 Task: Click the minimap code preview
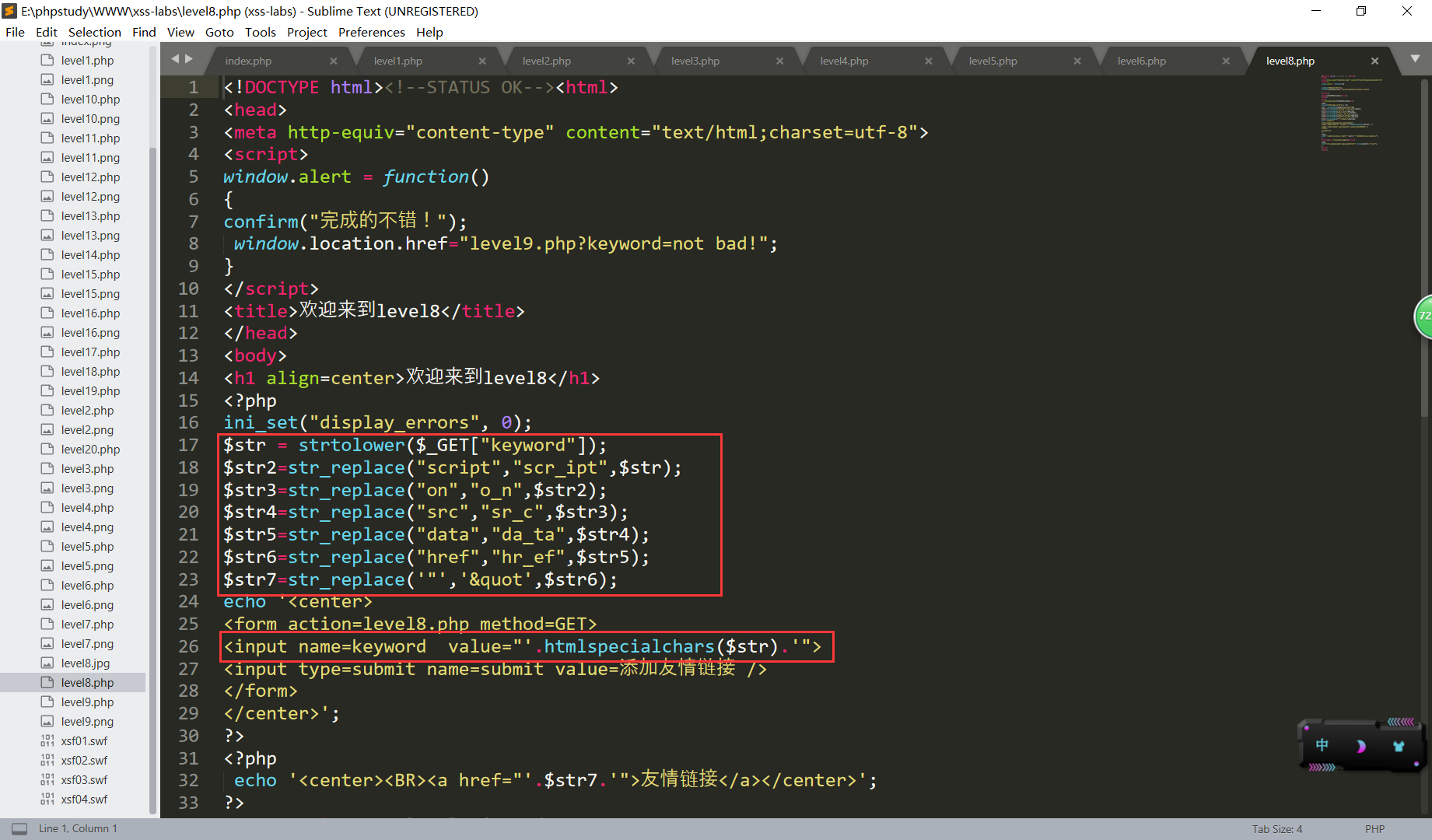click(1351, 113)
